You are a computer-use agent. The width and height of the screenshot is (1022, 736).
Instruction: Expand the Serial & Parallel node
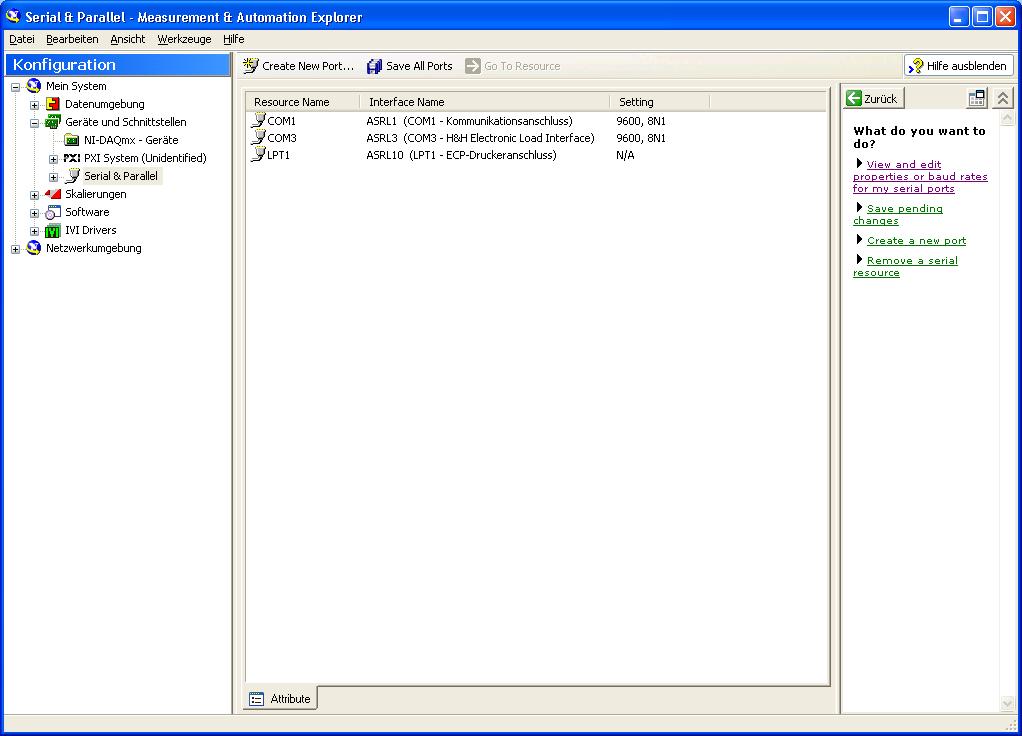tap(53, 177)
